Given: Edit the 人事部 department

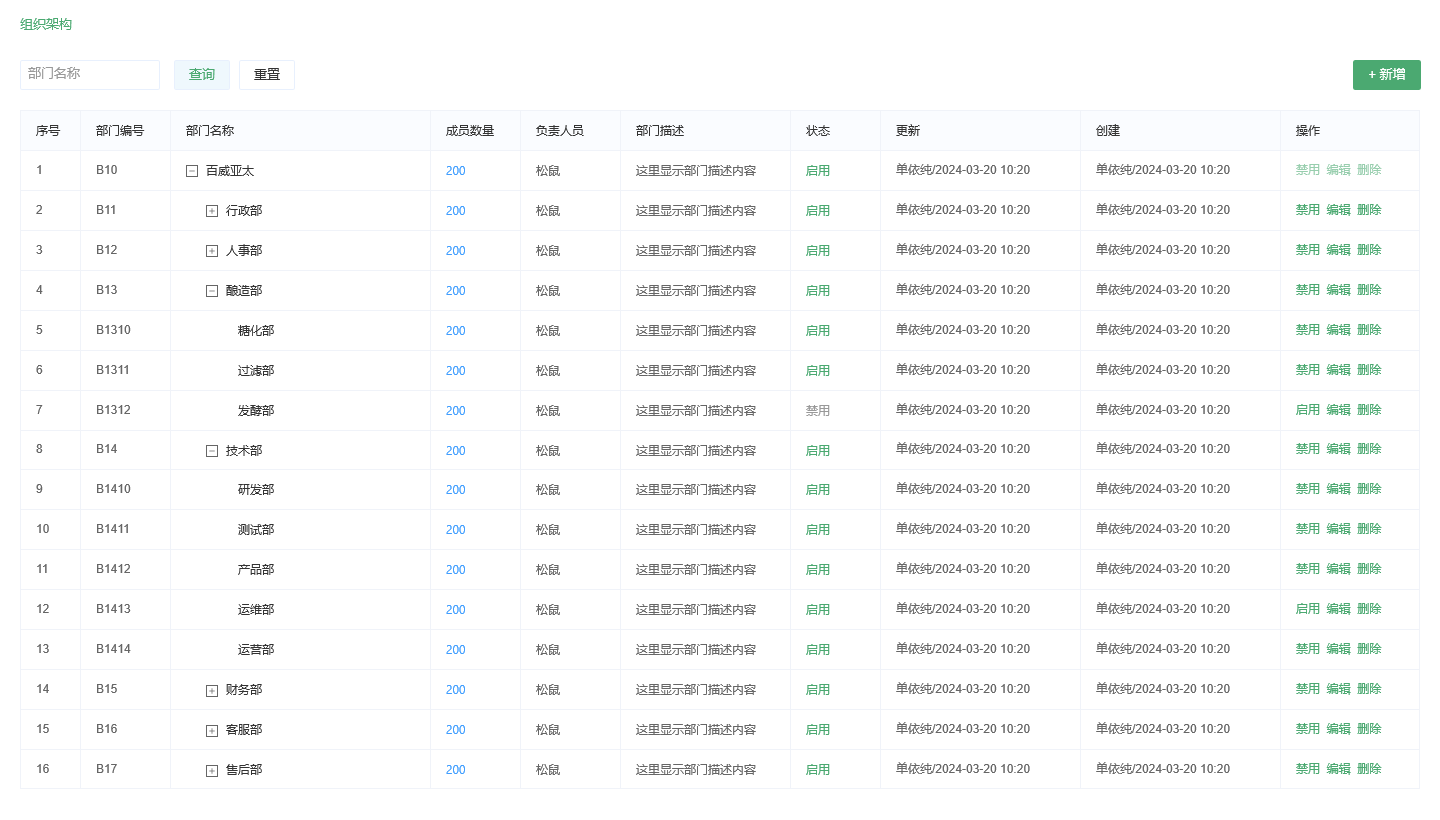Looking at the screenshot, I should [x=1338, y=250].
